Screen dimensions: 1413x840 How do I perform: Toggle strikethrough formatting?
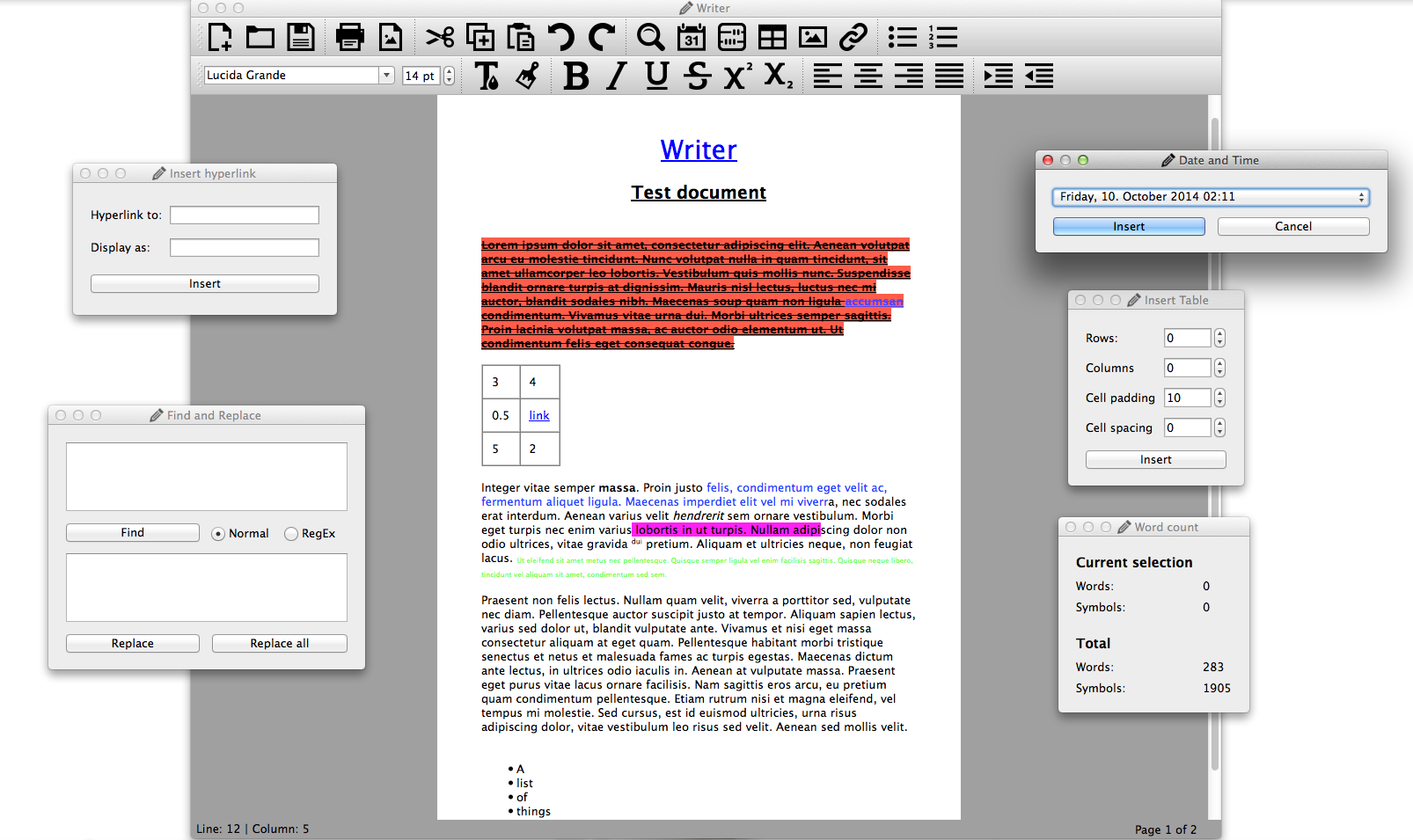(698, 76)
